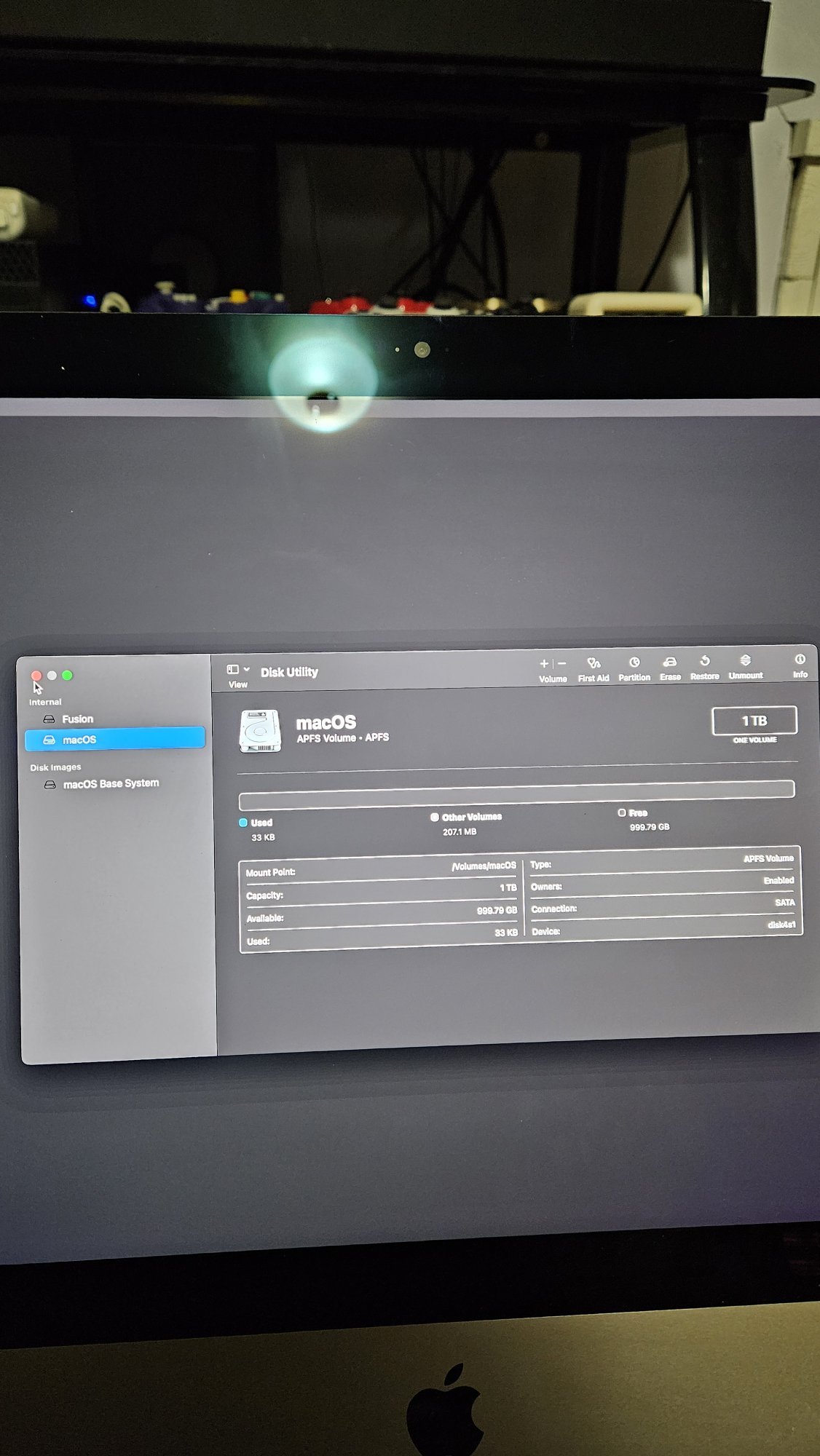Screen dimensions: 820x1456
Task: Click the Erase toolbar icon
Action: (x=670, y=662)
